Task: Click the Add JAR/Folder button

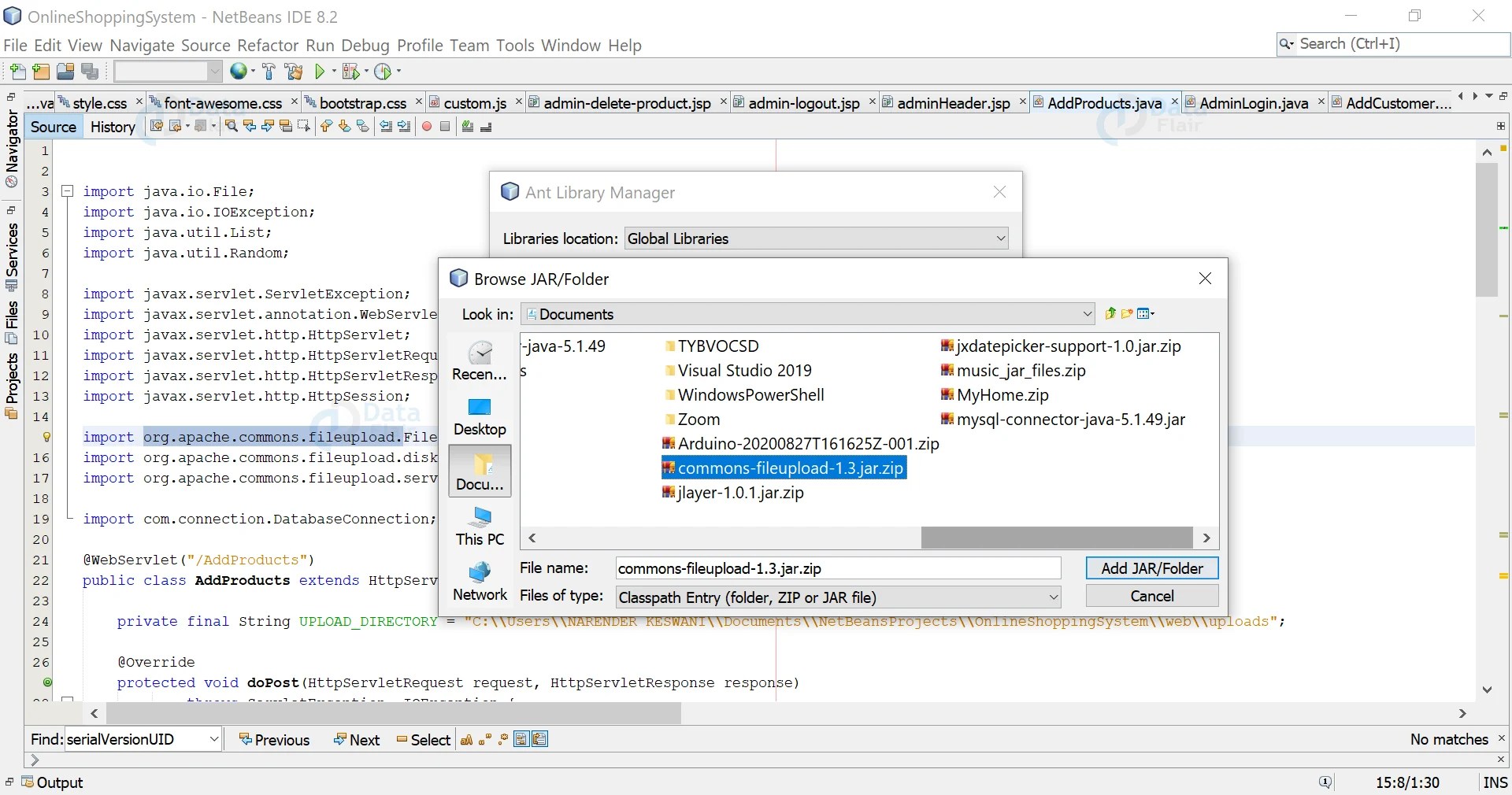Action: [x=1151, y=568]
